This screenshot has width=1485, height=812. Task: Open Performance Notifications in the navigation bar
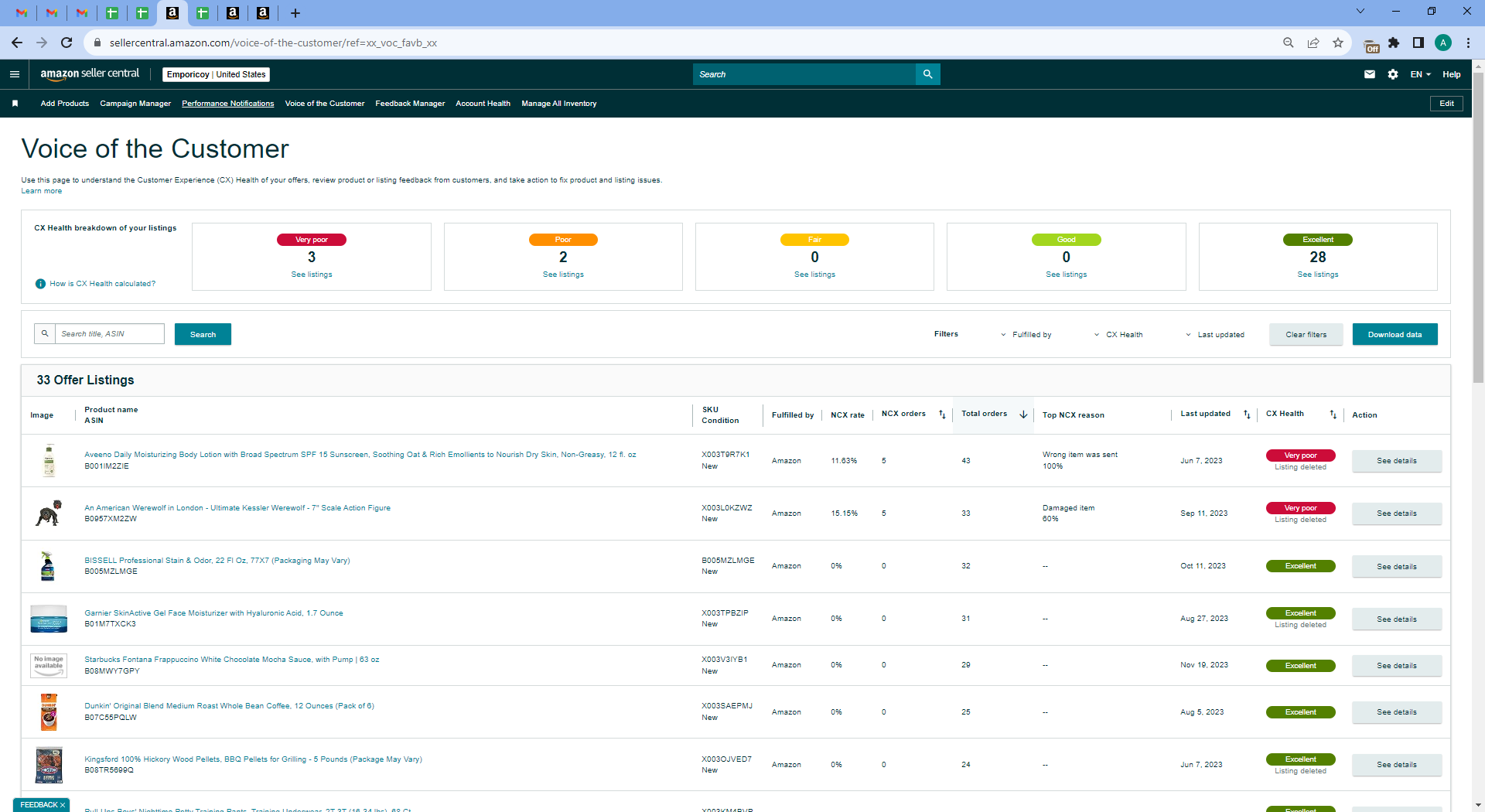(x=228, y=104)
